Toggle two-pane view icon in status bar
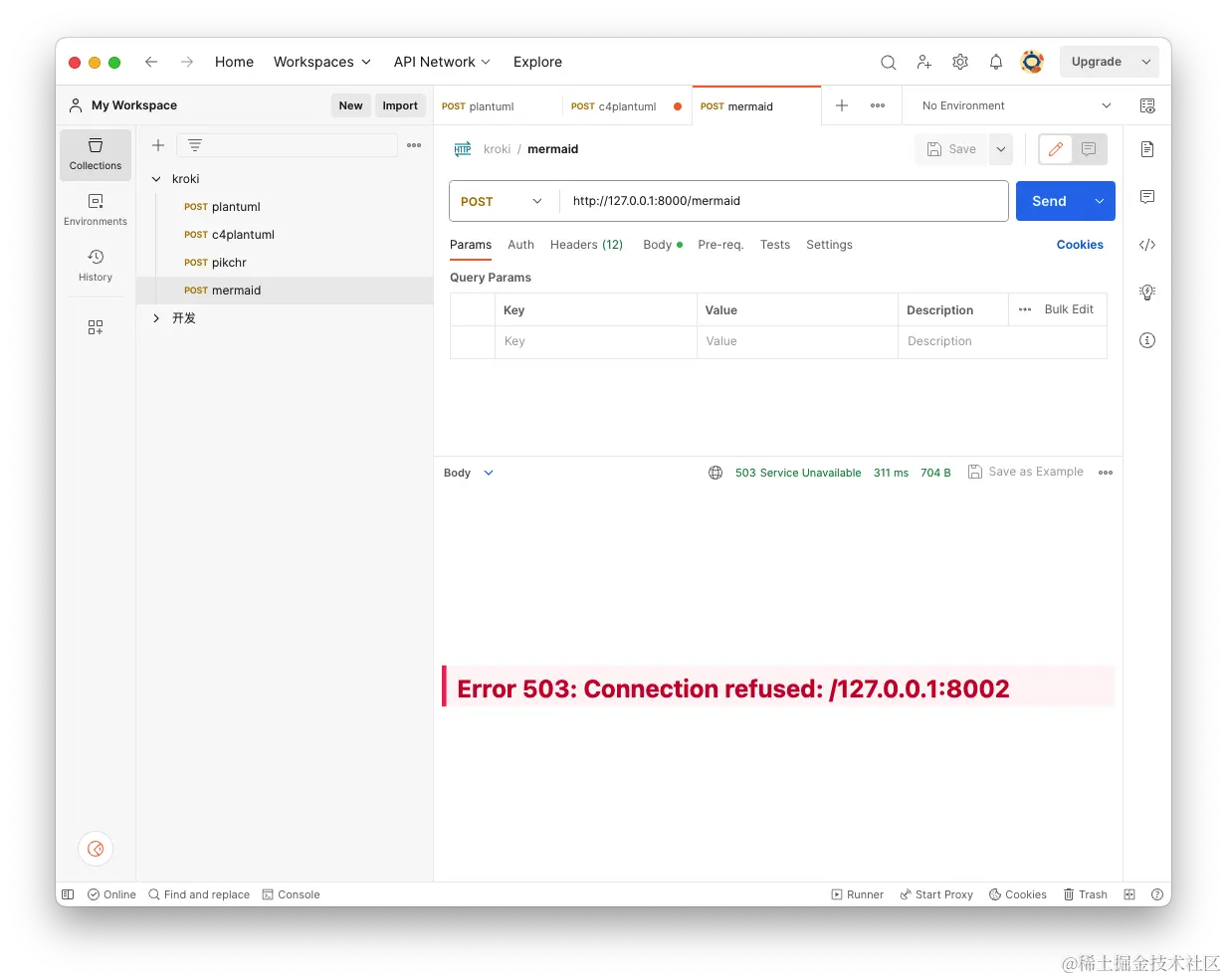1227x980 pixels. point(1129,894)
